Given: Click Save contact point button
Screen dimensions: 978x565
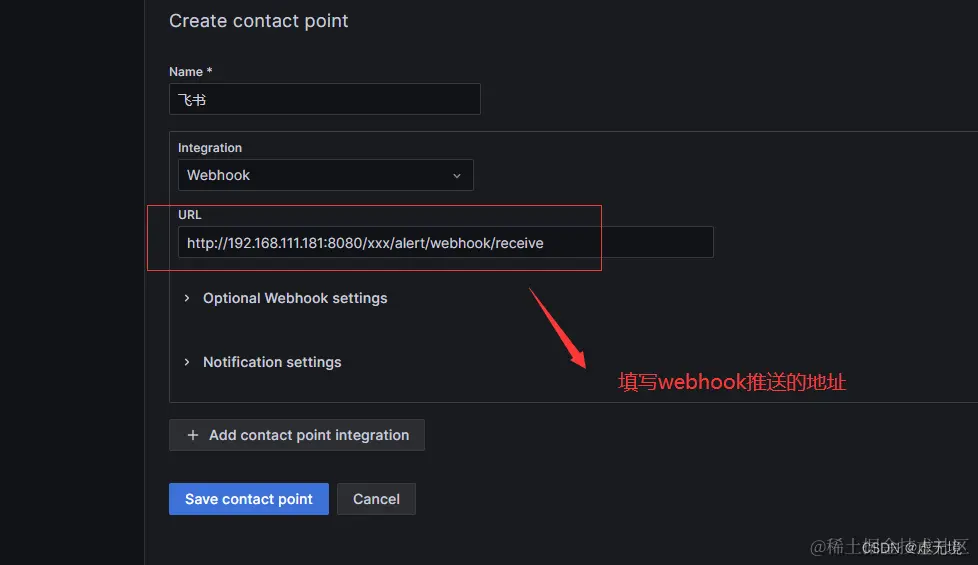Looking at the screenshot, I should (249, 499).
